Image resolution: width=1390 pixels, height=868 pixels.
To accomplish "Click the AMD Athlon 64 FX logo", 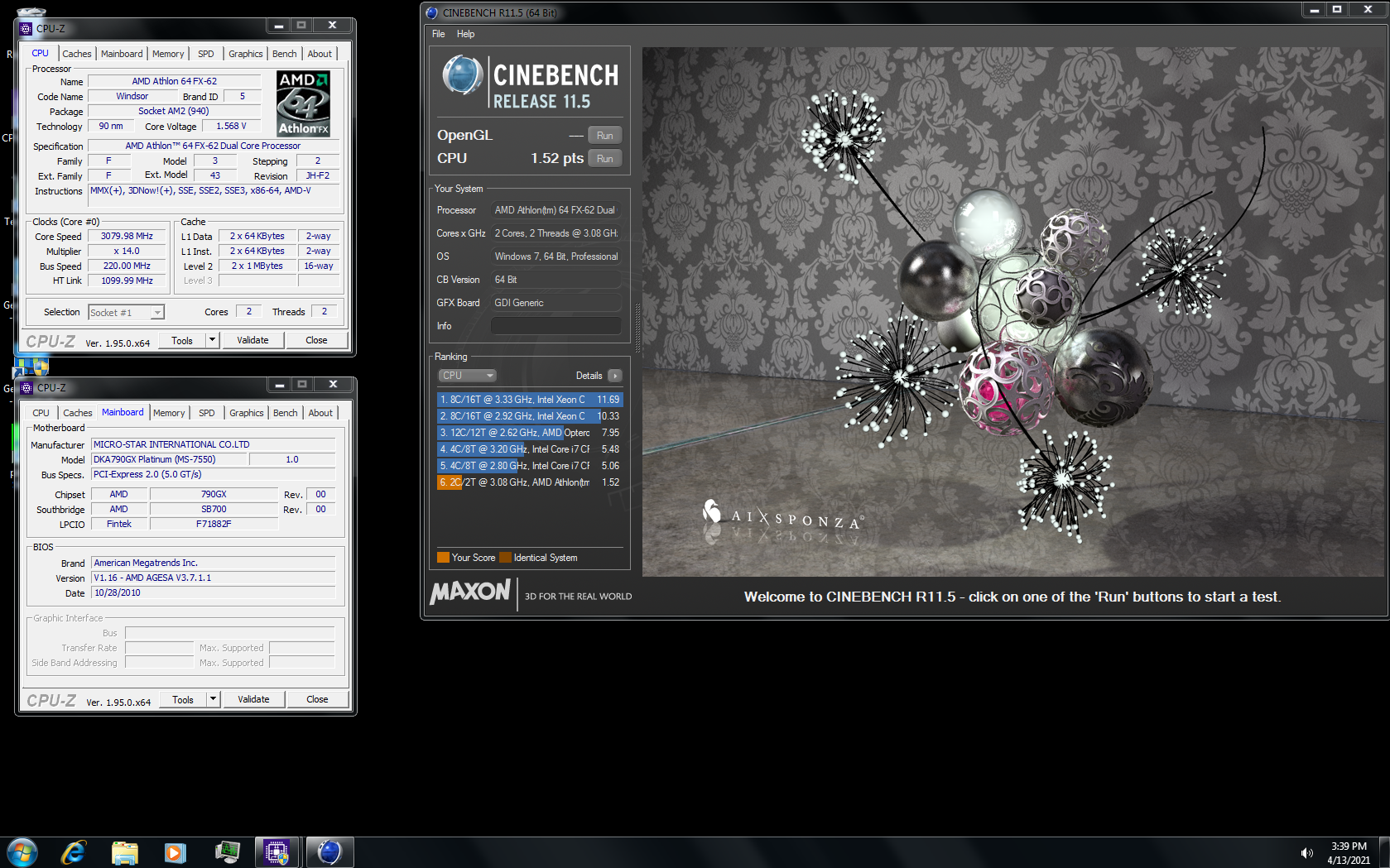I will pyautogui.click(x=303, y=103).
